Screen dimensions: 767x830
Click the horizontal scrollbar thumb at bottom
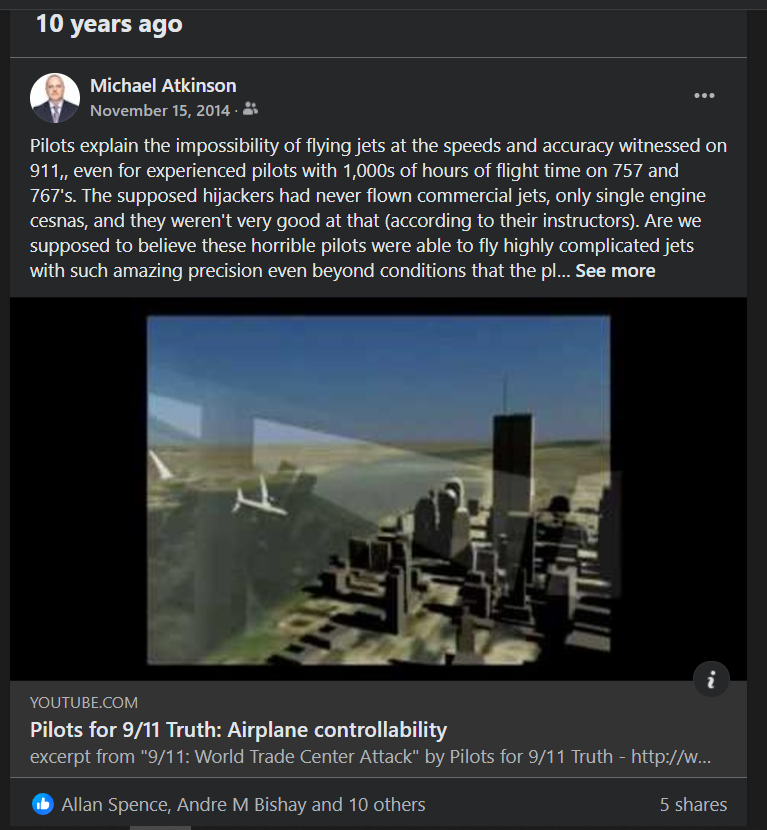pos(160,827)
